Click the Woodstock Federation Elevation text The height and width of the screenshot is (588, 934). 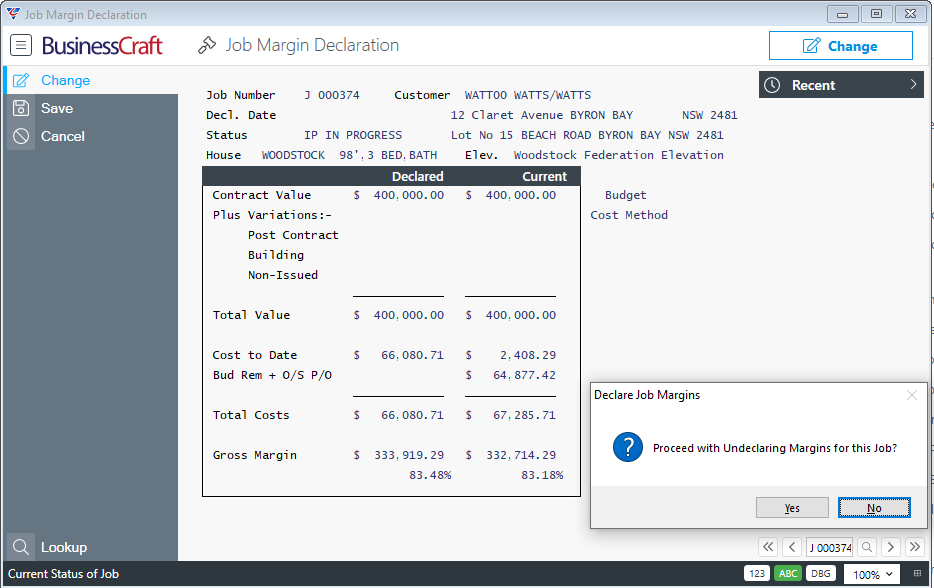[619, 155]
